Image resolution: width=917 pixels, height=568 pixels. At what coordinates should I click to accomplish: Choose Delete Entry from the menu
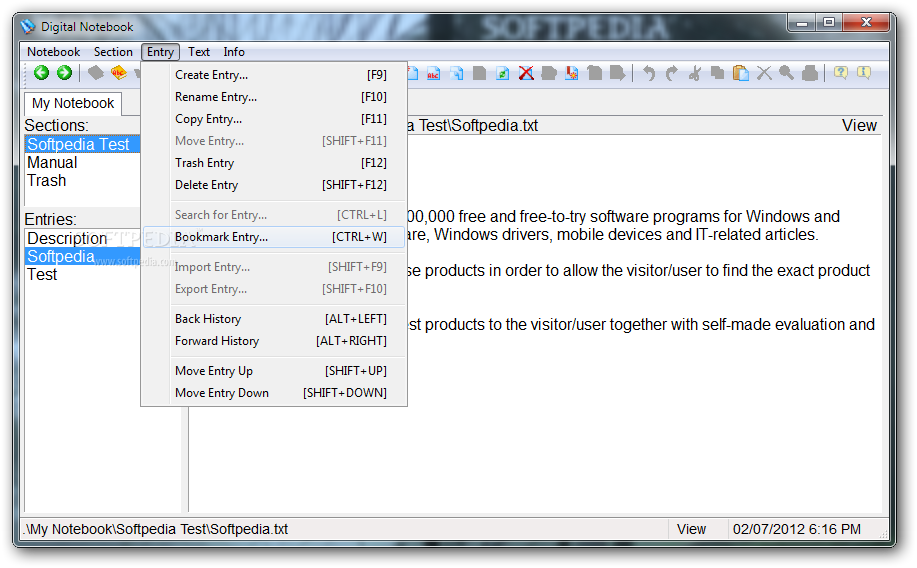[274, 185]
